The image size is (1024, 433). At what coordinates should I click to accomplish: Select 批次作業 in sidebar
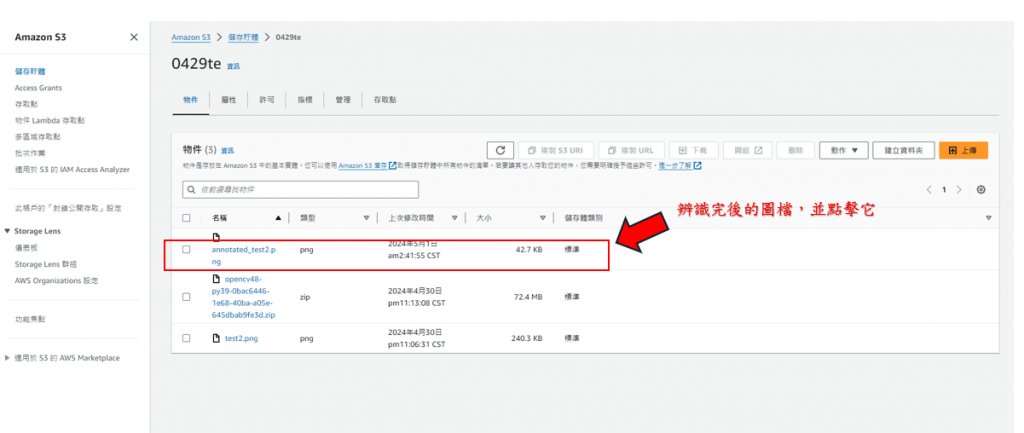(29, 153)
